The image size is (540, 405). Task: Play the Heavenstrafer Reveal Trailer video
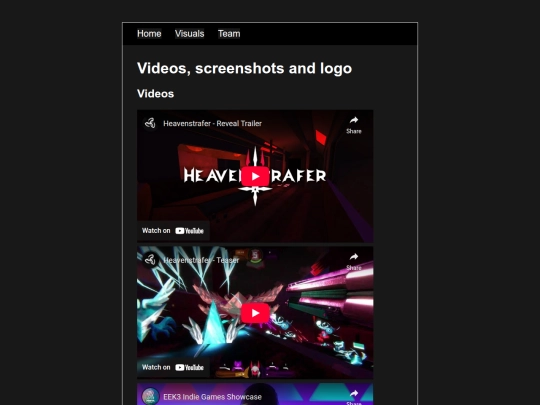[255, 176]
